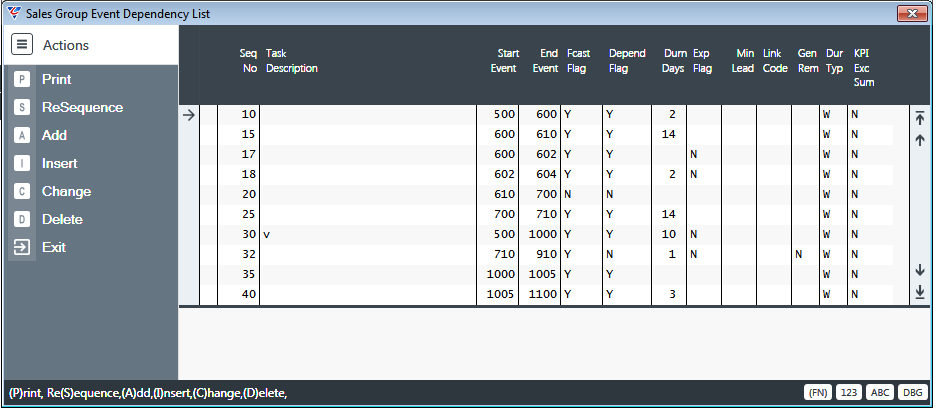
Task: Select row with Seq No 20
Action: pyautogui.click(x=546, y=195)
